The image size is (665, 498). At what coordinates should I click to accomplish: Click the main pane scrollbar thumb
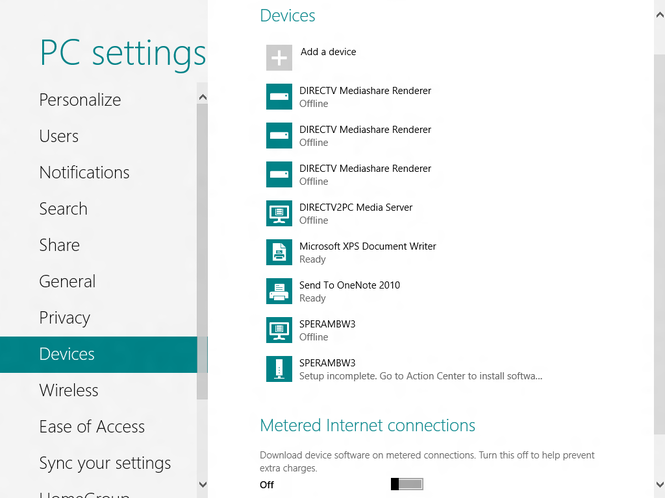(659, 244)
